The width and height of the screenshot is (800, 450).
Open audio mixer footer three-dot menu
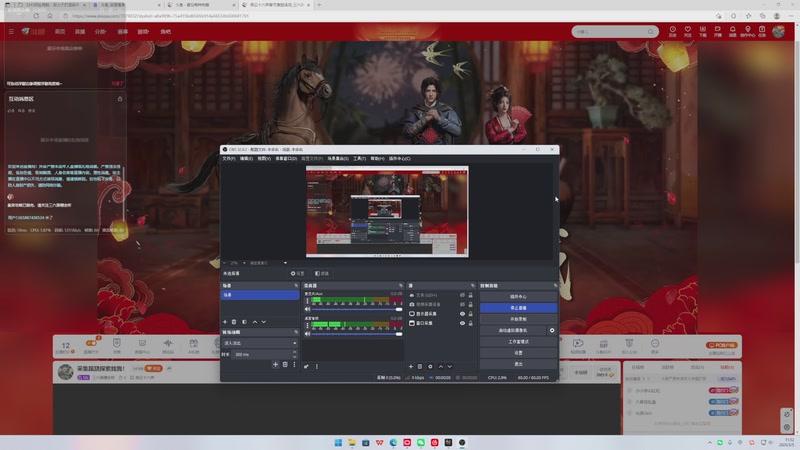(x=317, y=366)
